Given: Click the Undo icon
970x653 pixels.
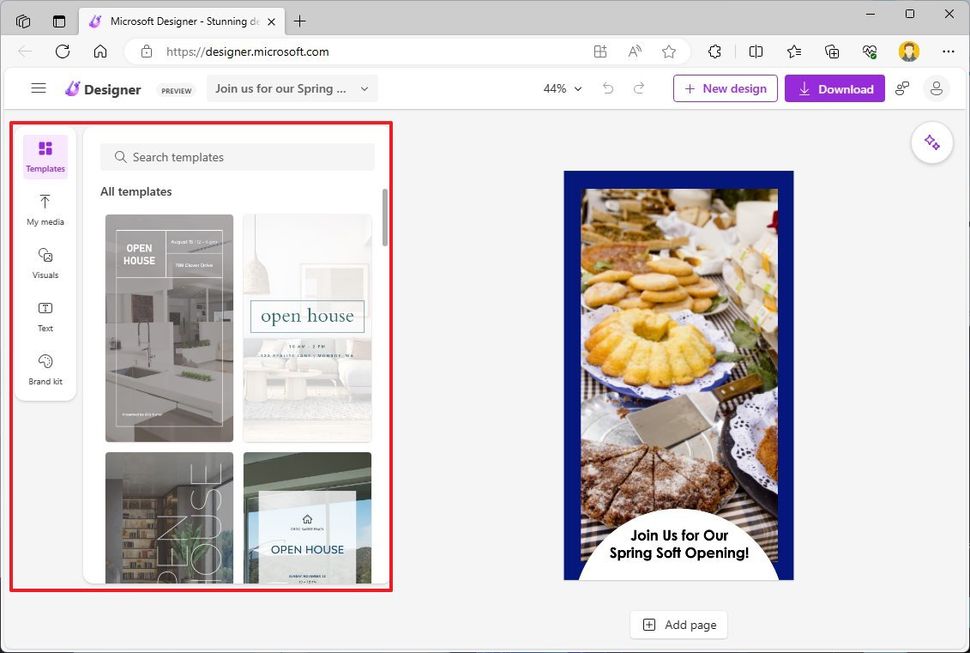Looking at the screenshot, I should point(607,88).
